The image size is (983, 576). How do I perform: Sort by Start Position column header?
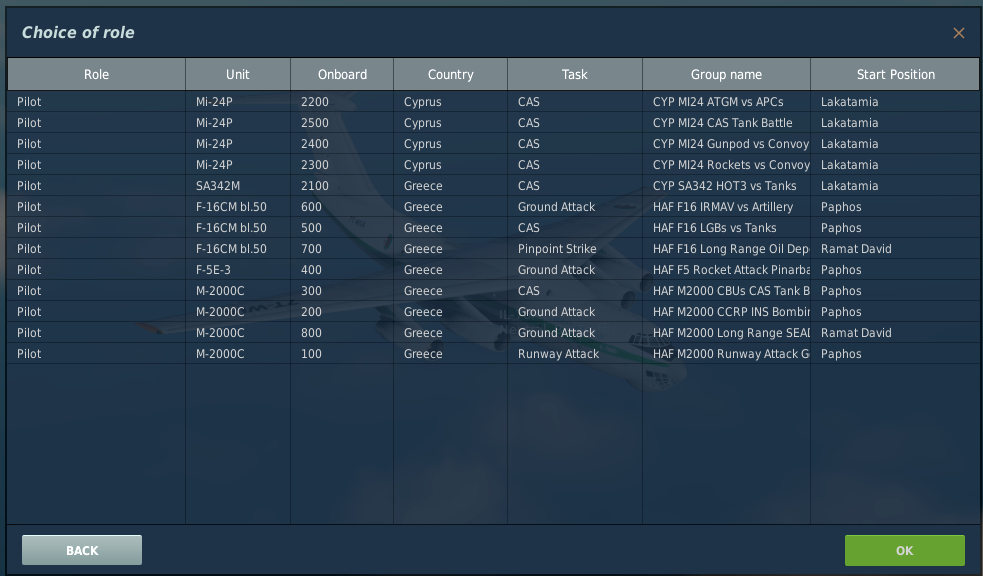(895, 74)
